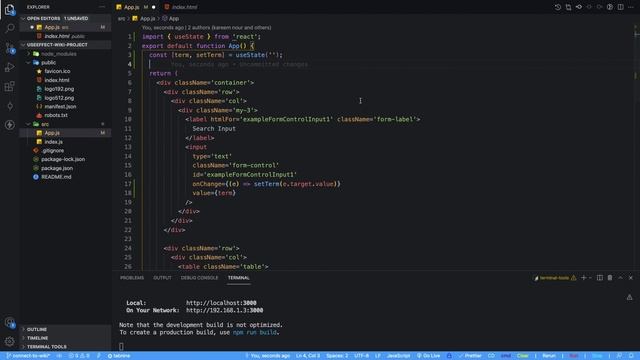
Task: Create a new terminal with plus icon
Action: coord(583,278)
